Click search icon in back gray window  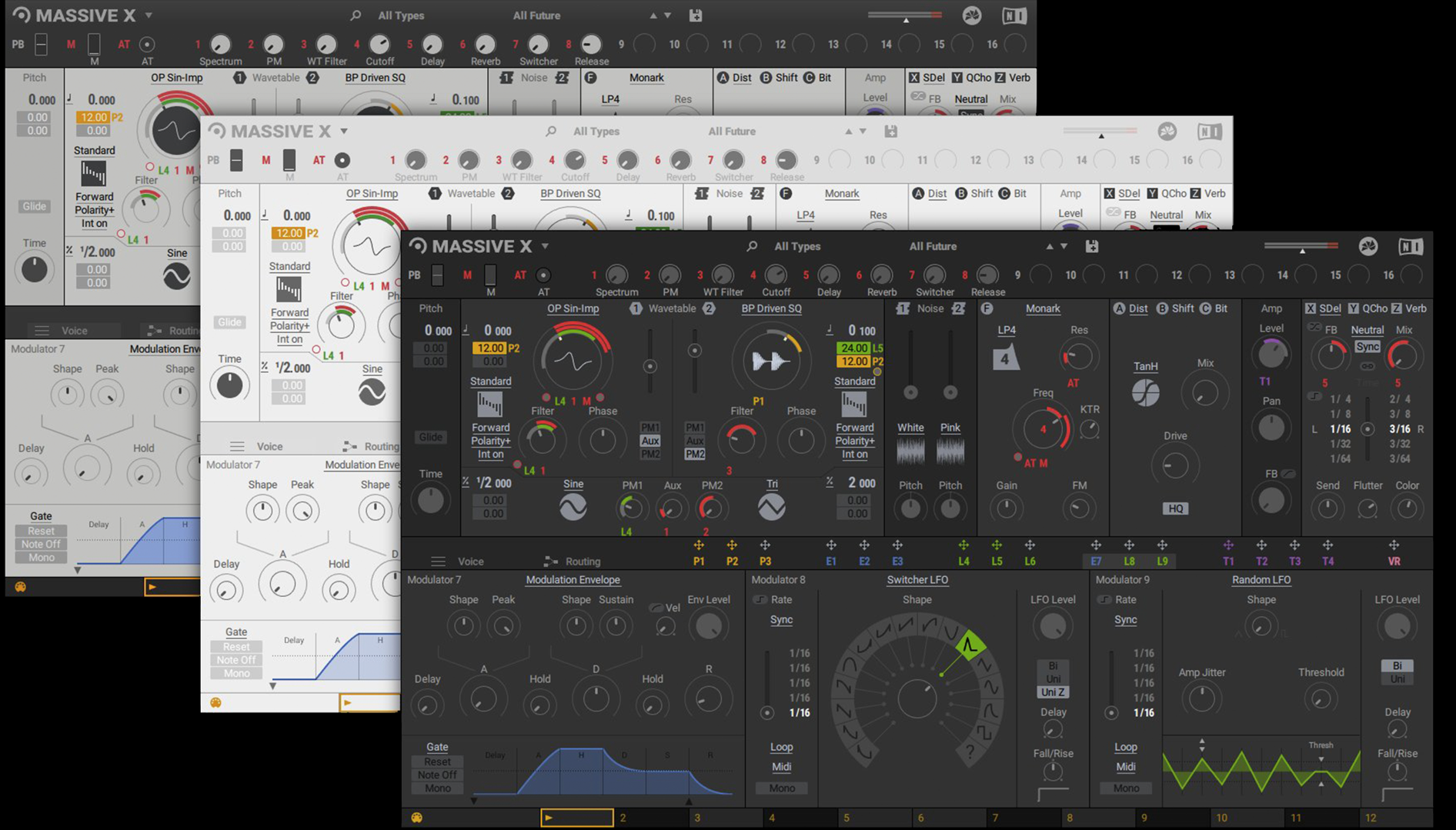[x=356, y=15]
